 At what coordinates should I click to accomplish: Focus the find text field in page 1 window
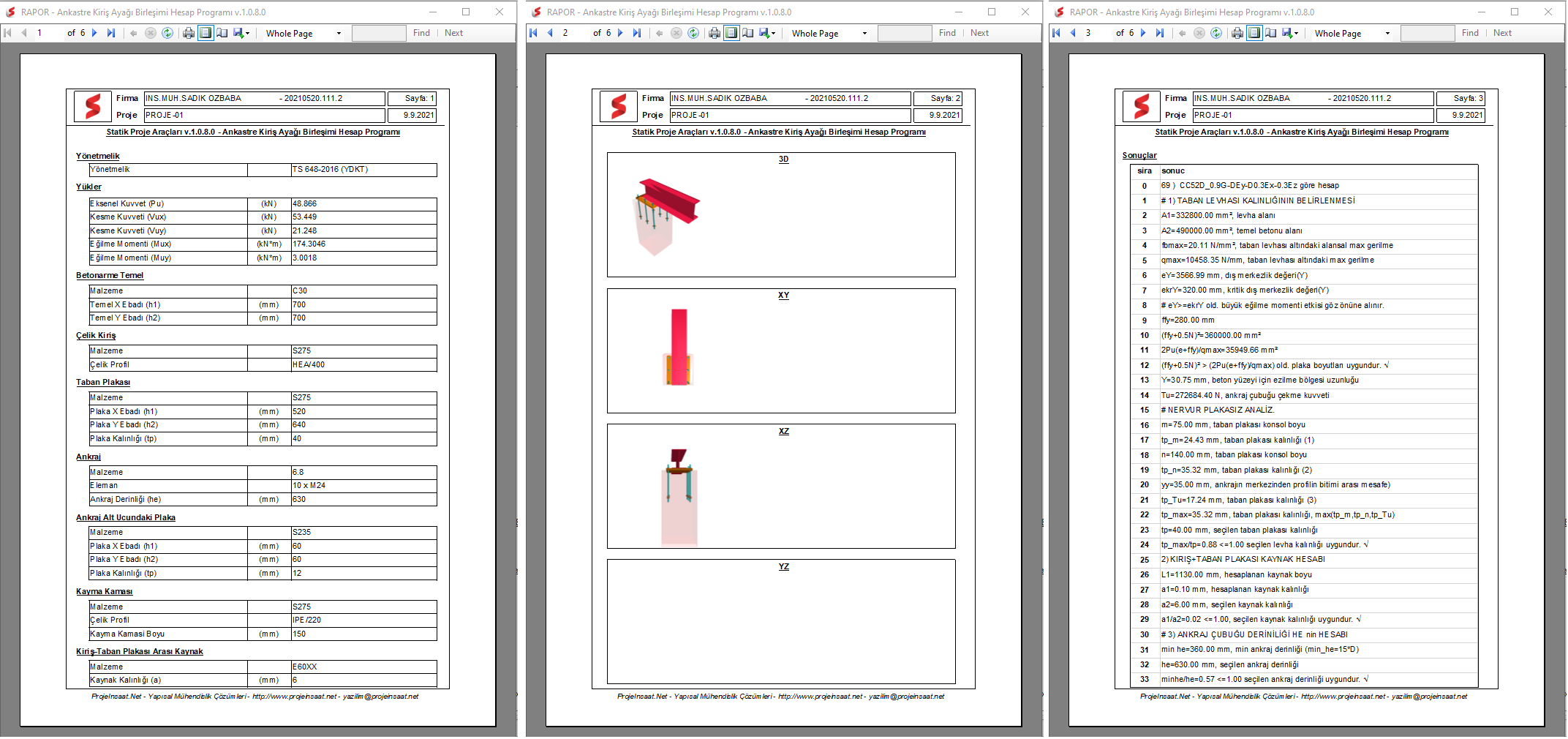click(x=379, y=33)
